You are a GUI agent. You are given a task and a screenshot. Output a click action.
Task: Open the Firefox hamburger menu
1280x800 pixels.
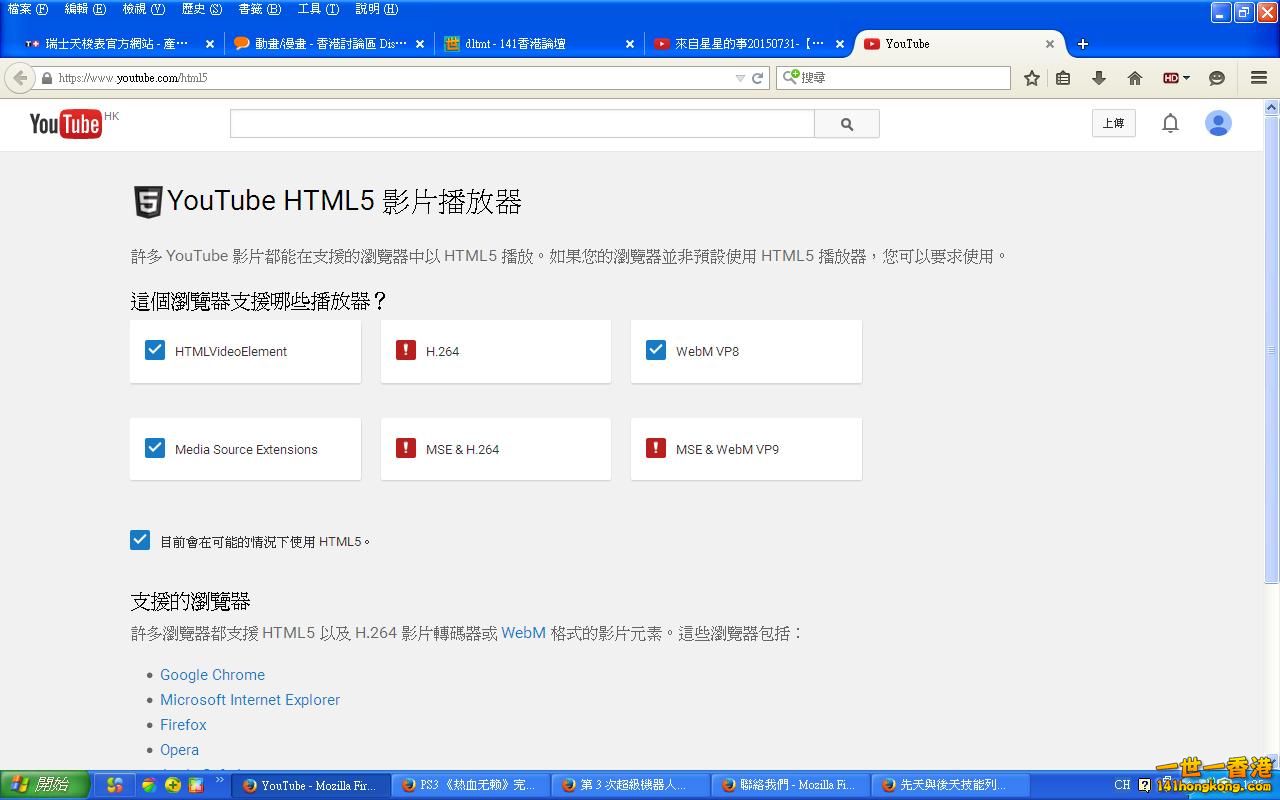(x=1259, y=78)
